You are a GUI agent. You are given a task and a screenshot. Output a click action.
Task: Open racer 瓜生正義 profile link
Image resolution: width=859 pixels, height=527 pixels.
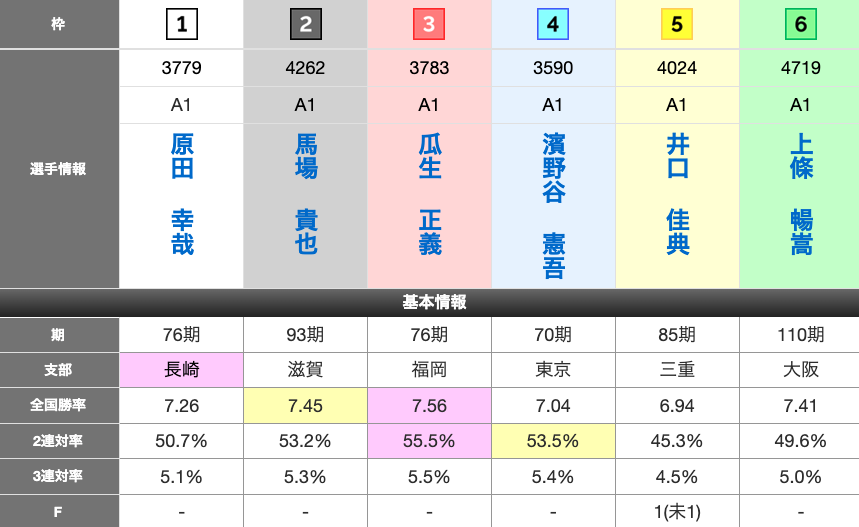(x=430, y=195)
